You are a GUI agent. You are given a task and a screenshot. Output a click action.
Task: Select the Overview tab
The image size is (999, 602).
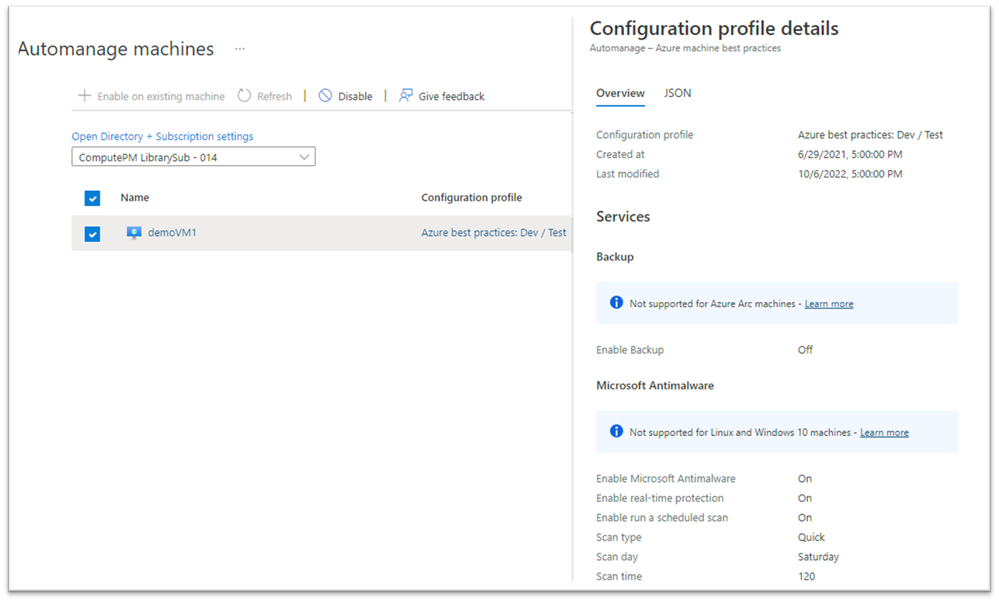pyautogui.click(x=620, y=93)
